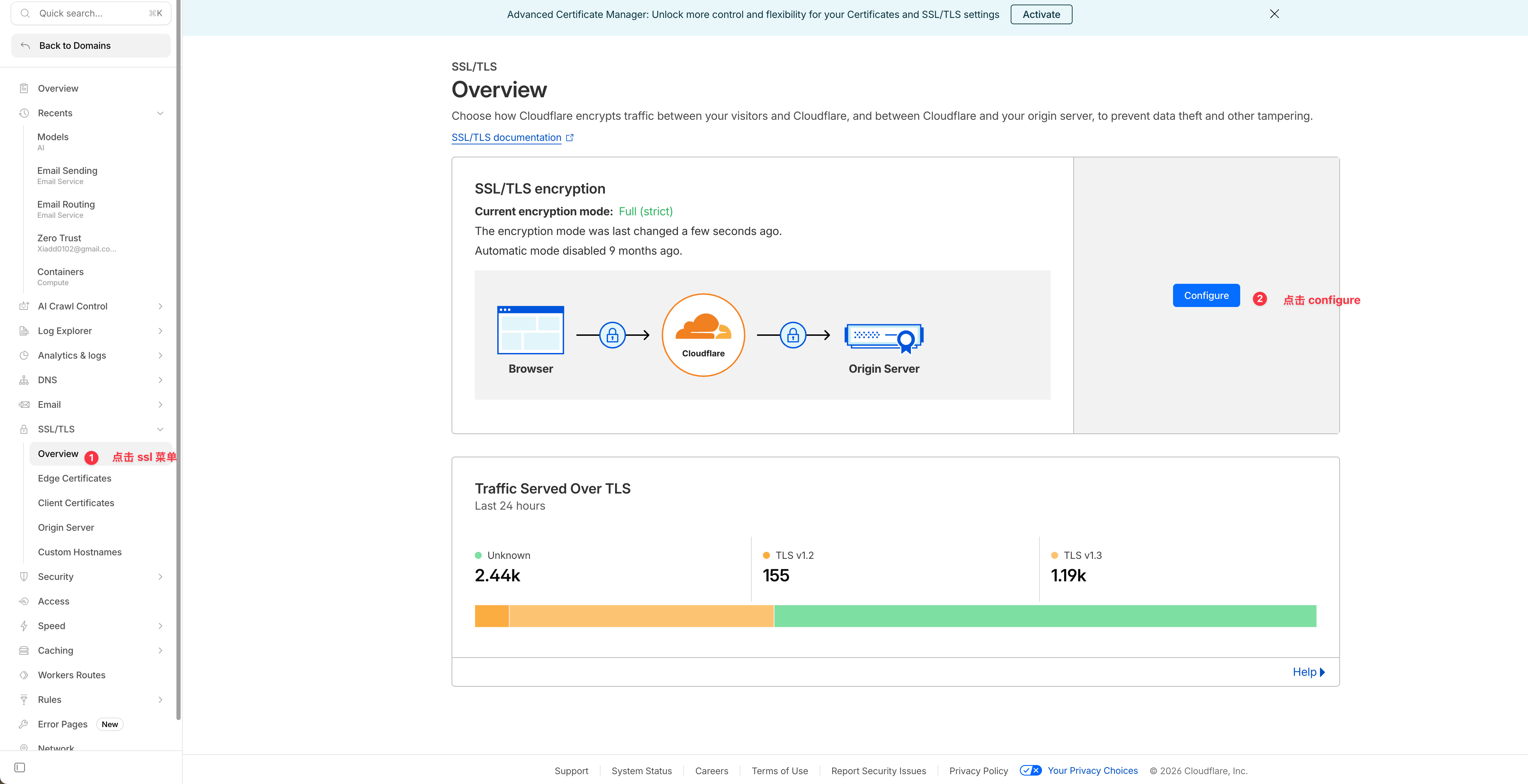Collapse the Recents section chevron
This screenshot has height=784, width=1528.
point(160,113)
